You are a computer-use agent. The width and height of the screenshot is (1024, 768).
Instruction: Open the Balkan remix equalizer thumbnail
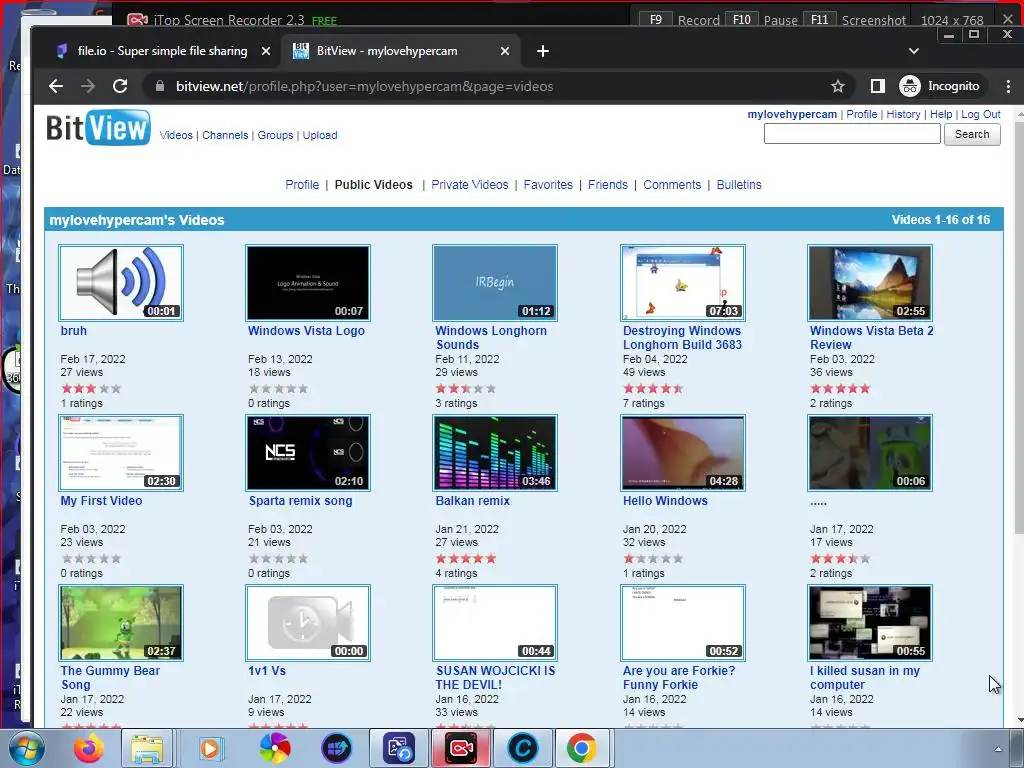click(x=495, y=453)
